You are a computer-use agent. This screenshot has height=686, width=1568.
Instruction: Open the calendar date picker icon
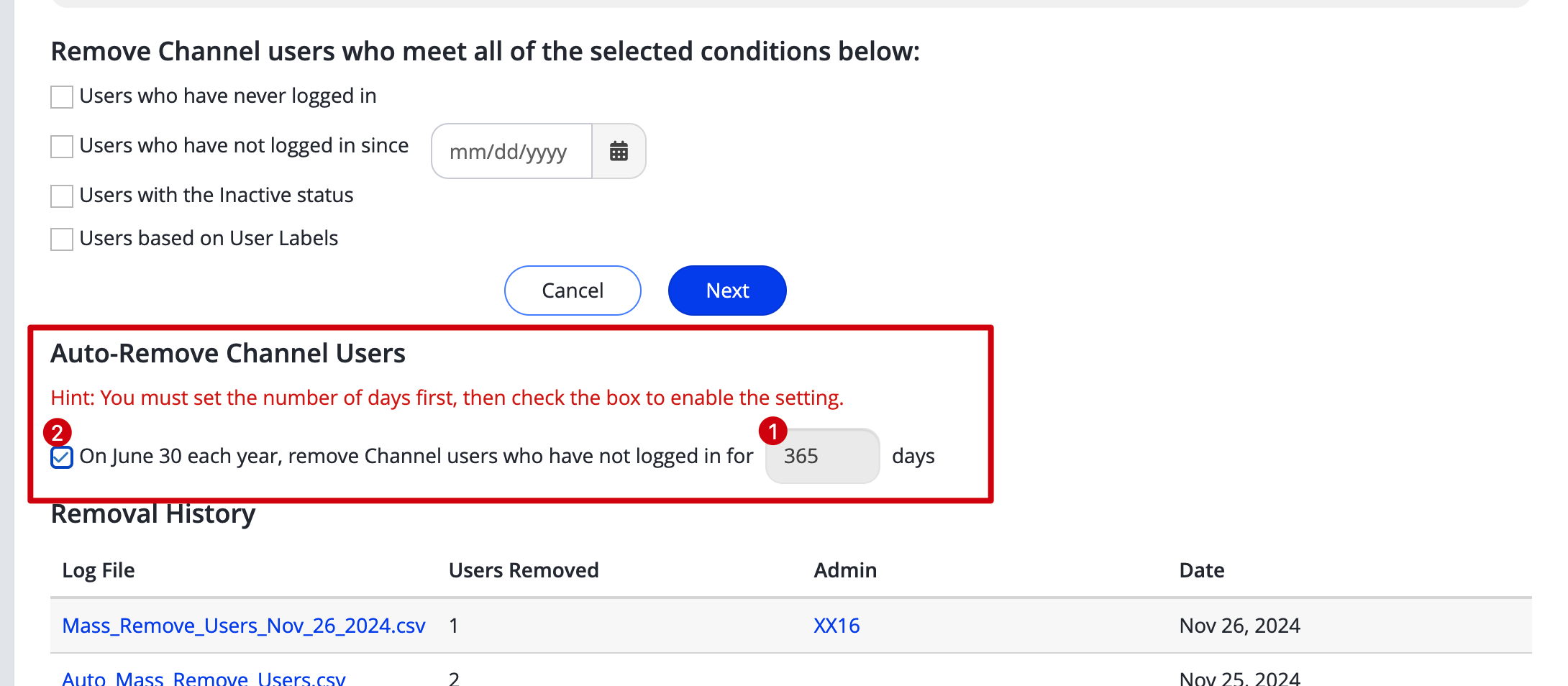click(x=619, y=151)
